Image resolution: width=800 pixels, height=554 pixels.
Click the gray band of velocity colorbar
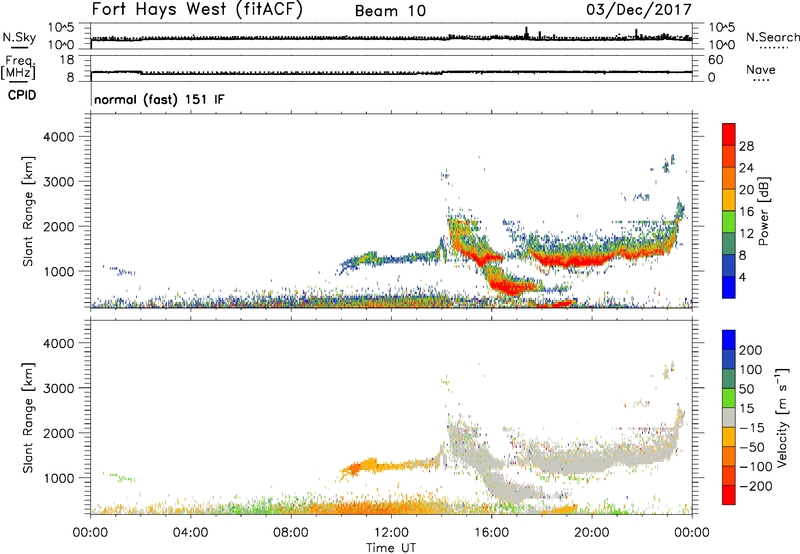pos(729,418)
